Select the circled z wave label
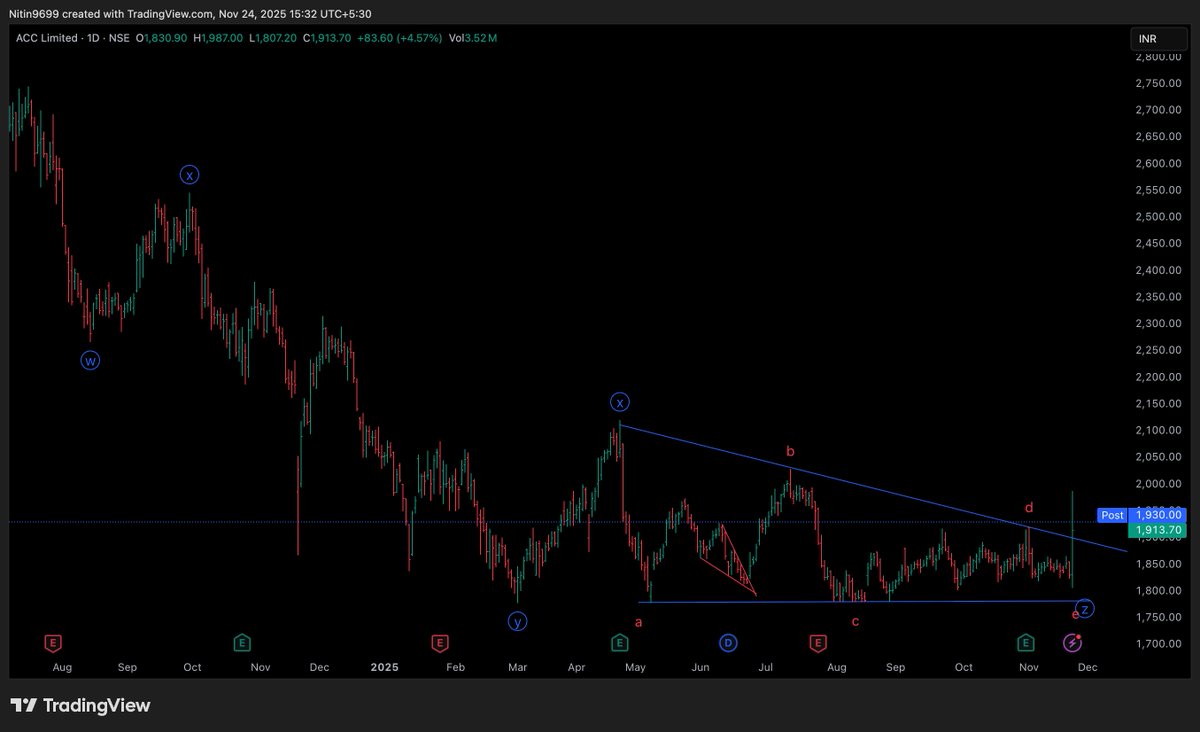Viewport: 1200px width, 732px height. pyautogui.click(x=1086, y=608)
